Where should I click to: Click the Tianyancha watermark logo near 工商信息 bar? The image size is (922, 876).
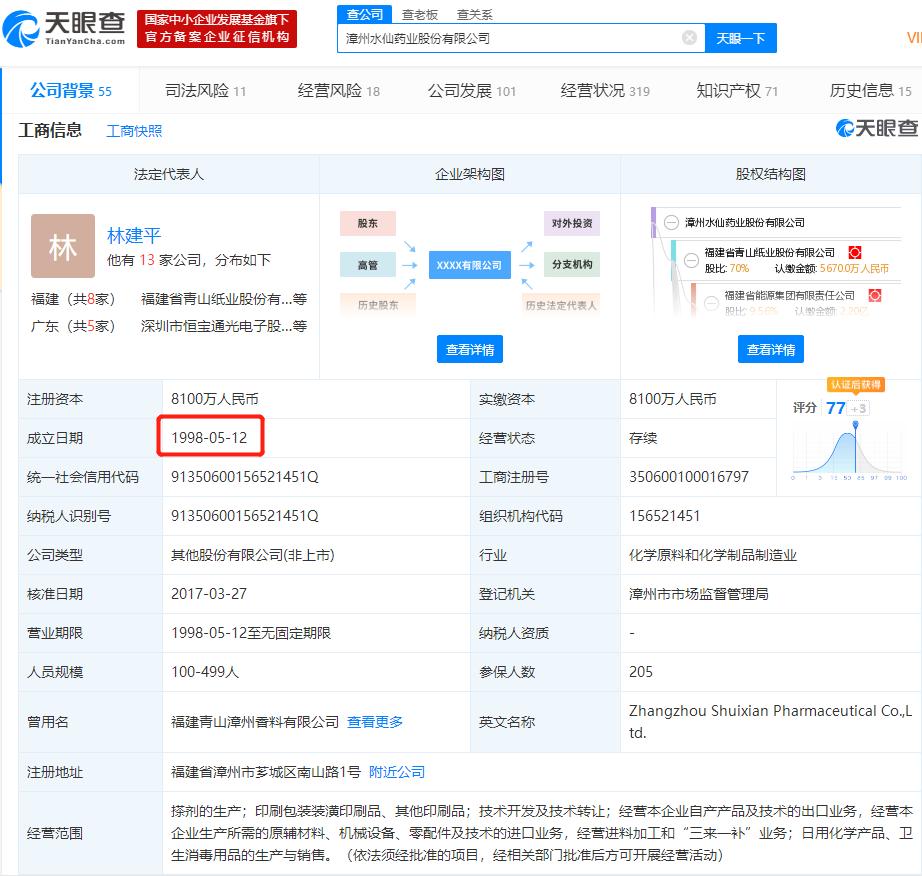point(878,130)
